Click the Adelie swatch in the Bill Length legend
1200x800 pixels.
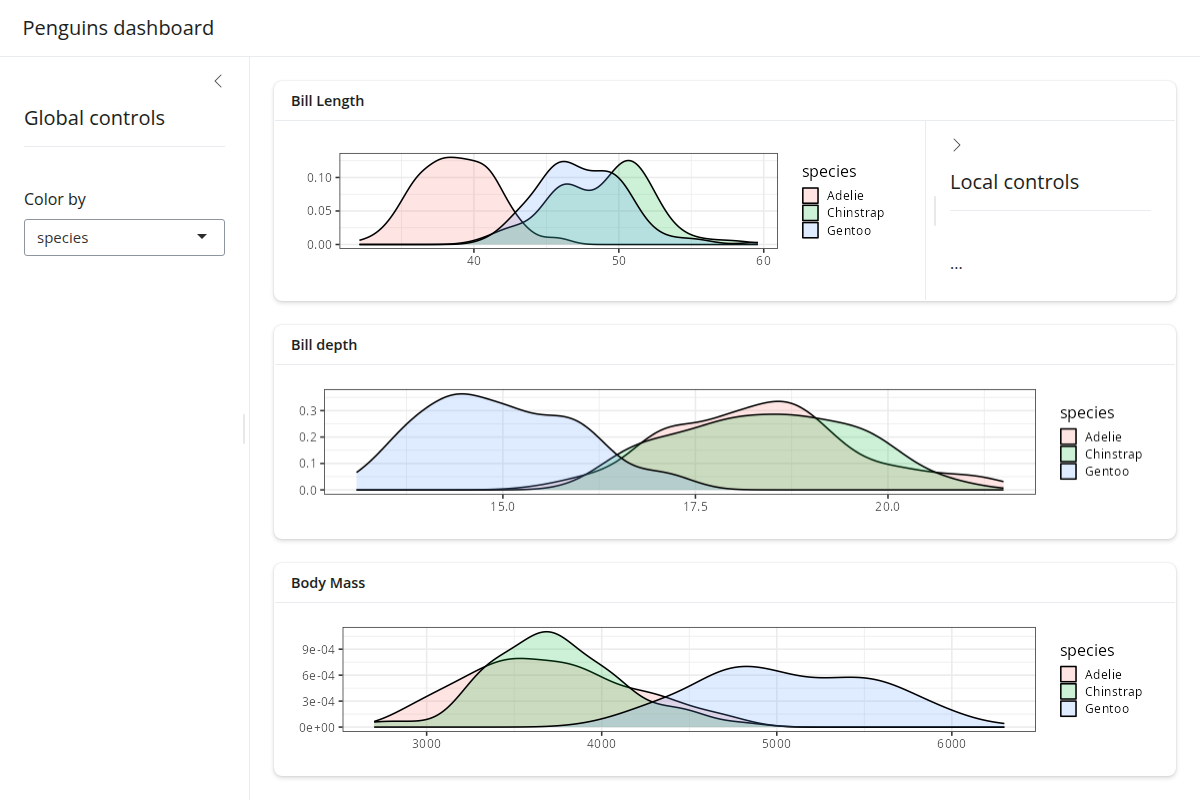pos(810,196)
